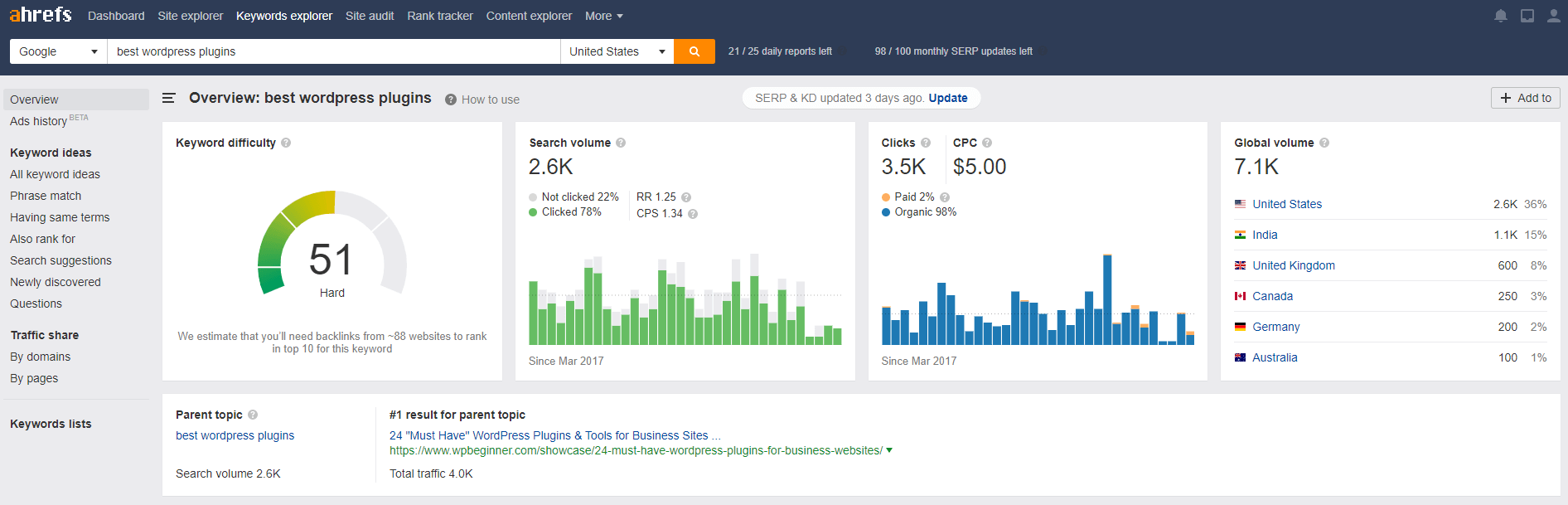Expand the United States country selector
This screenshot has height=505, width=1568.
point(617,51)
